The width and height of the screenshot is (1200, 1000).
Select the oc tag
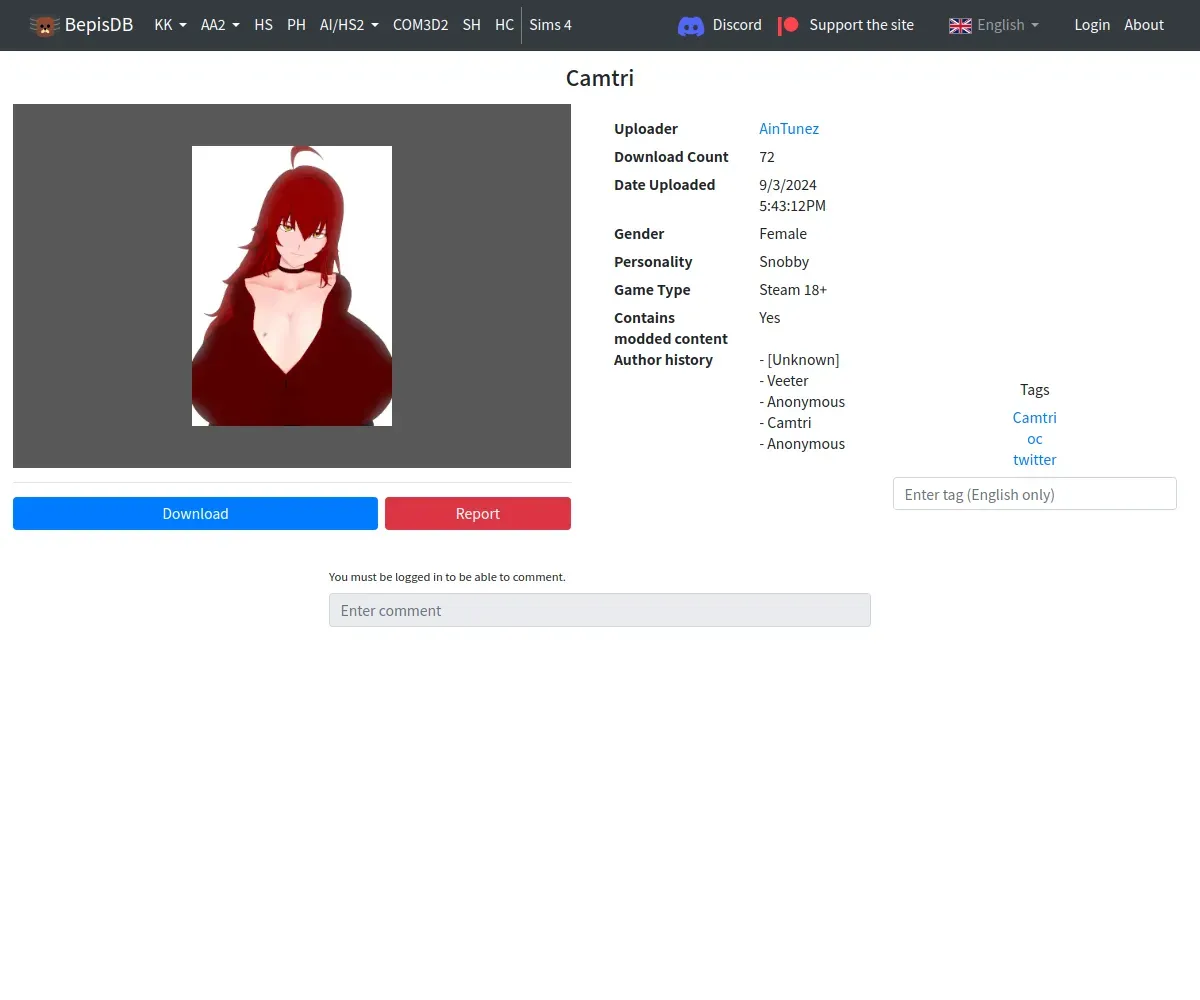[x=1034, y=439]
